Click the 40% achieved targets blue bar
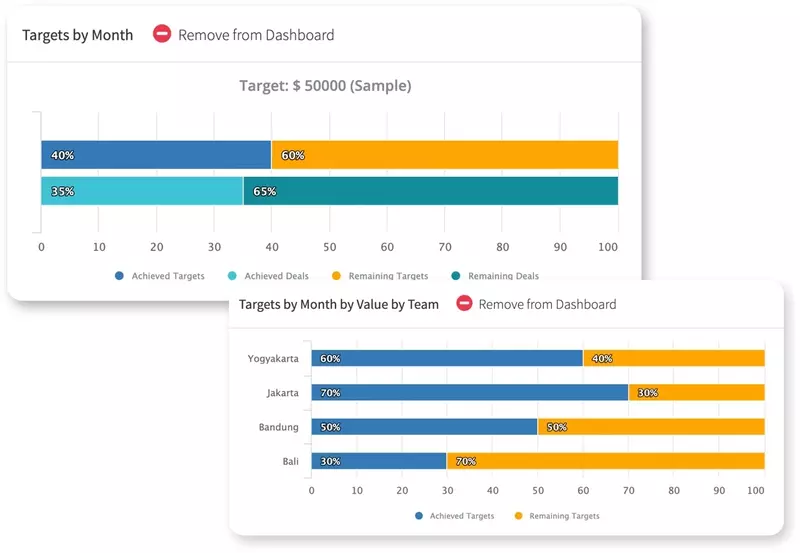The height and width of the screenshot is (553, 800). click(156, 155)
